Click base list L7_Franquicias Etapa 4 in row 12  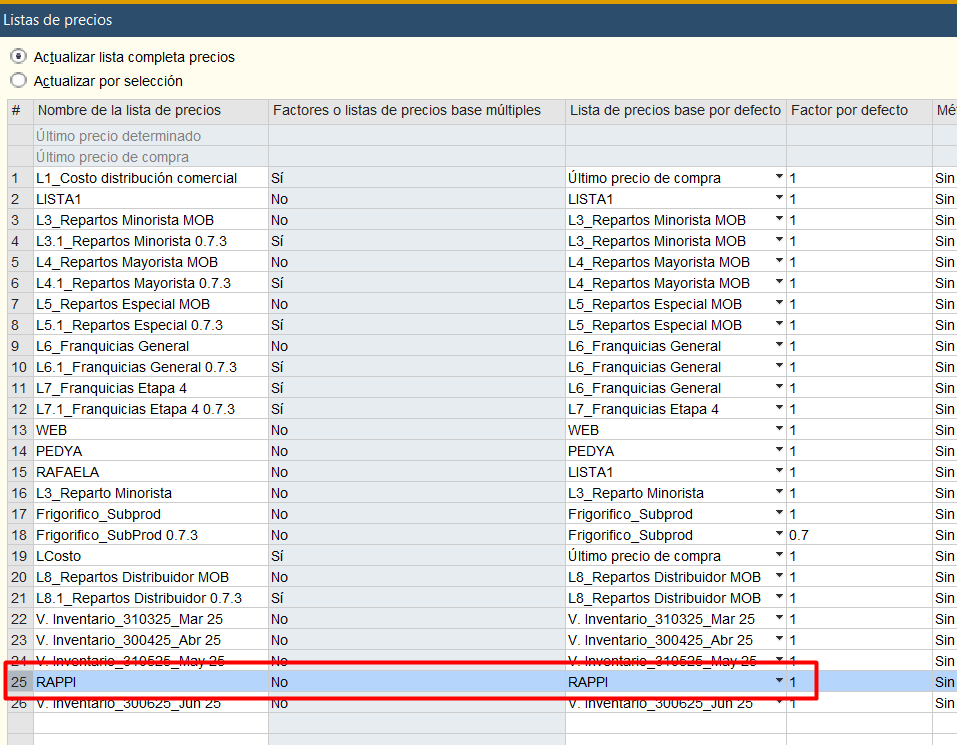click(643, 409)
